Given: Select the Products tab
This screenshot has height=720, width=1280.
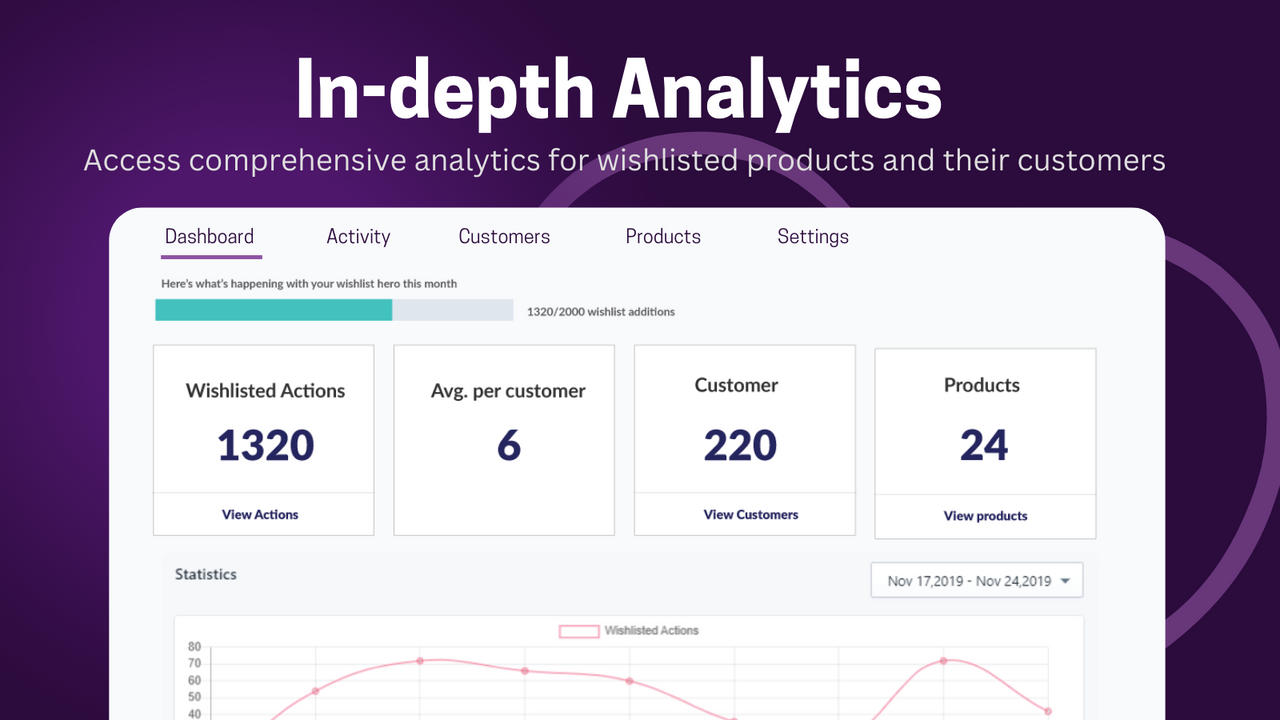Looking at the screenshot, I should pyautogui.click(x=663, y=236).
